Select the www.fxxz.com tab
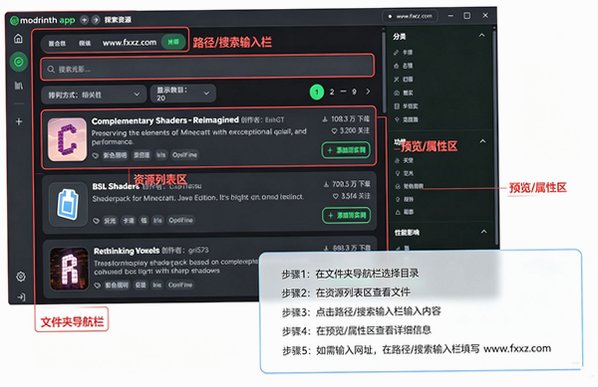598x387 pixels. pos(129,42)
